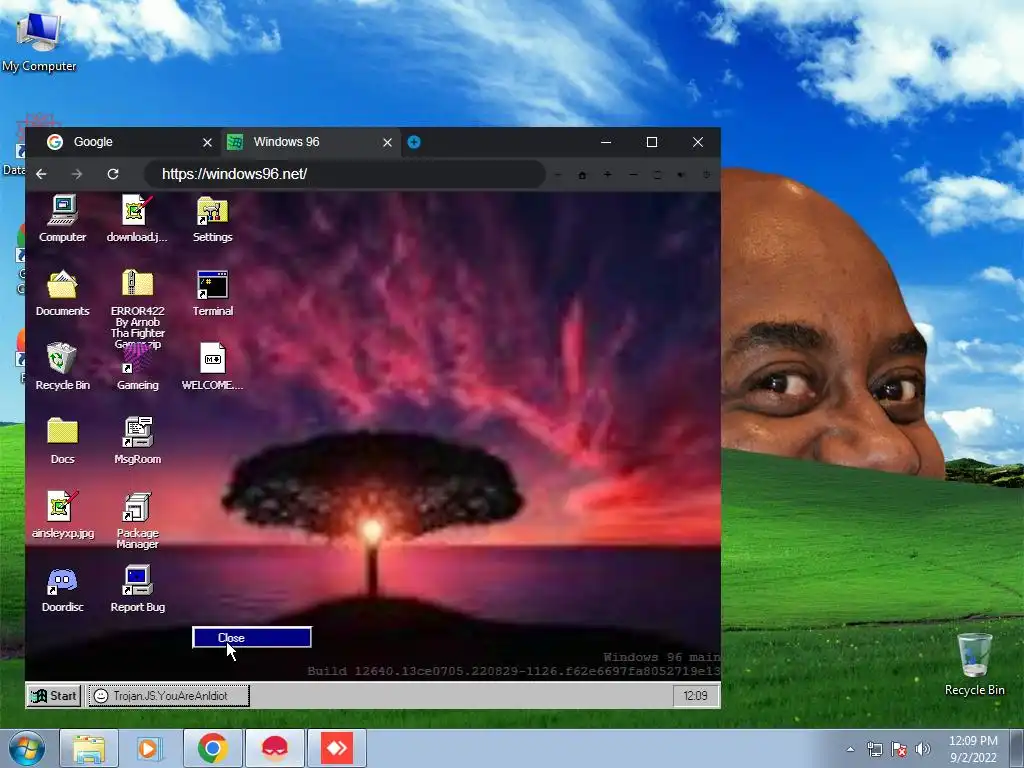
Task: Close the Windows 96 tab
Action: (387, 142)
